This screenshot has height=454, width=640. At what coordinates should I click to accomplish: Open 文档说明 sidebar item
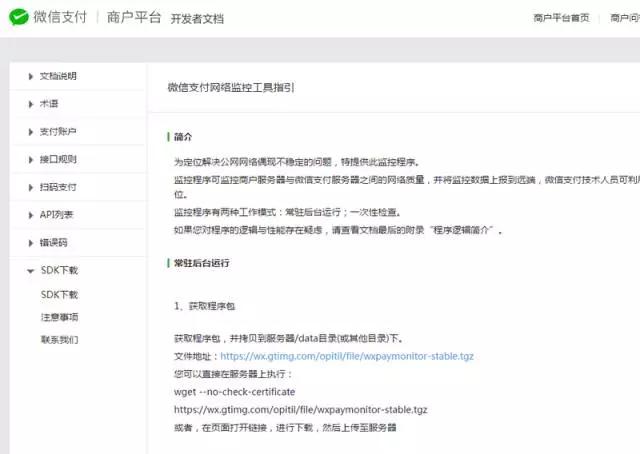pos(58,76)
